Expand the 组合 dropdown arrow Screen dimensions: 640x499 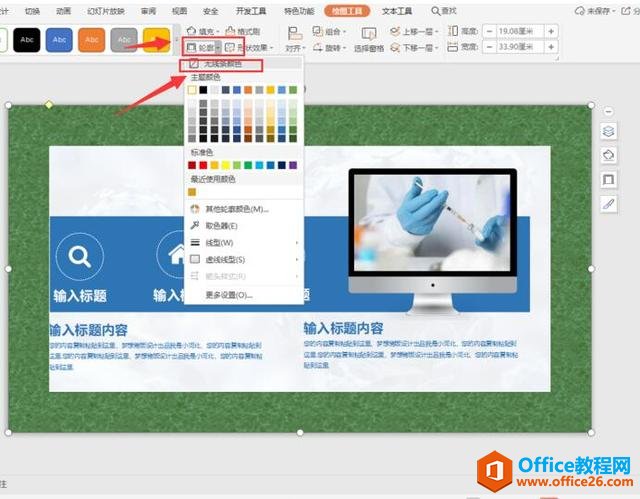click(344, 31)
